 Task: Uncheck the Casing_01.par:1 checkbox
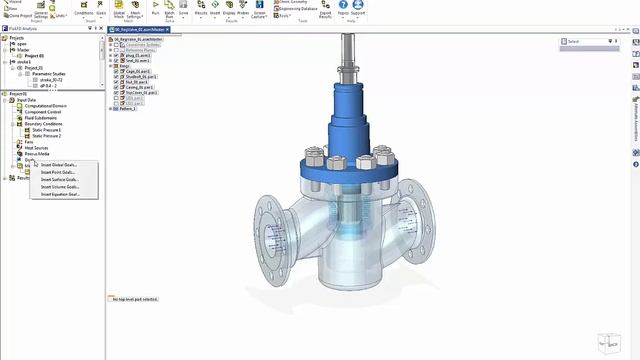(116, 87)
